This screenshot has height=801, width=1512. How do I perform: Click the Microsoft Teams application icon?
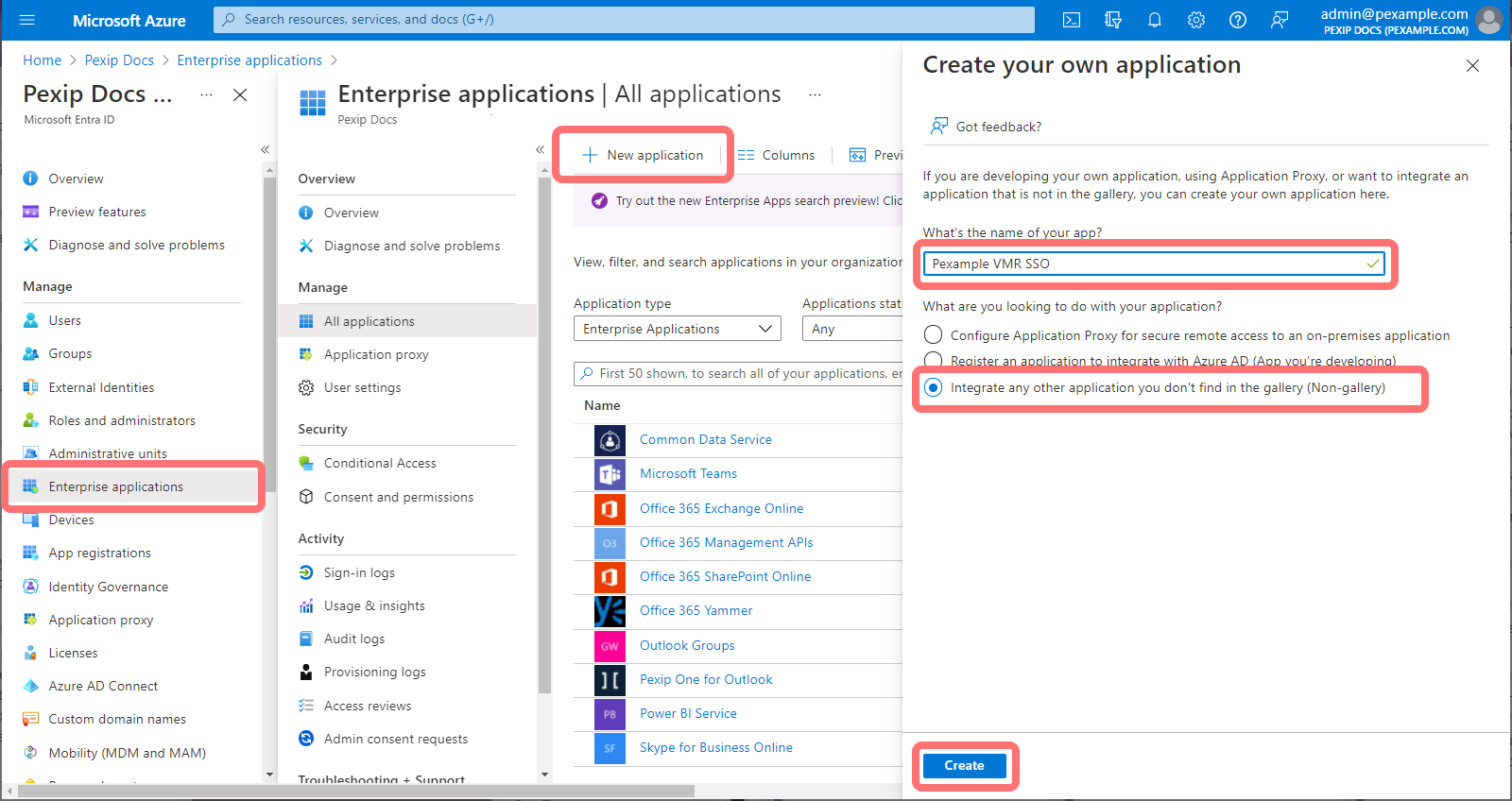[x=610, y=474]
